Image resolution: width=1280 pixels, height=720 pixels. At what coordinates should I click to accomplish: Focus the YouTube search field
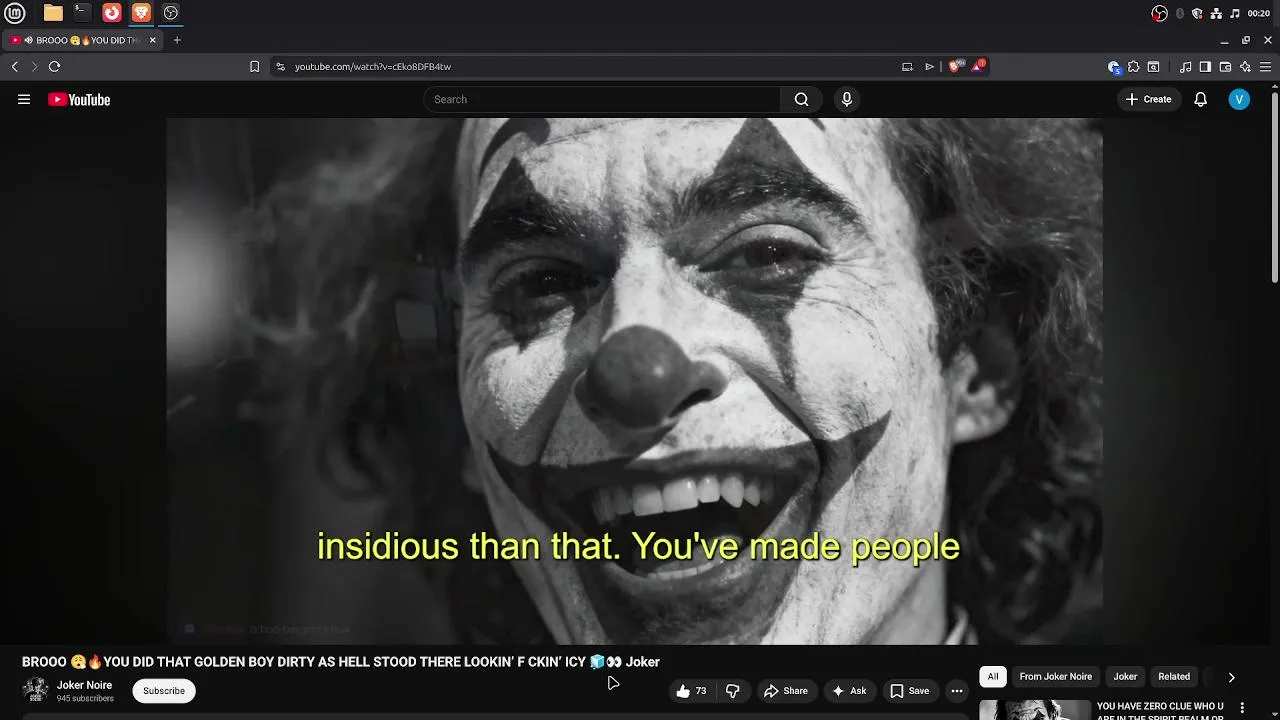tap(602, 99)
